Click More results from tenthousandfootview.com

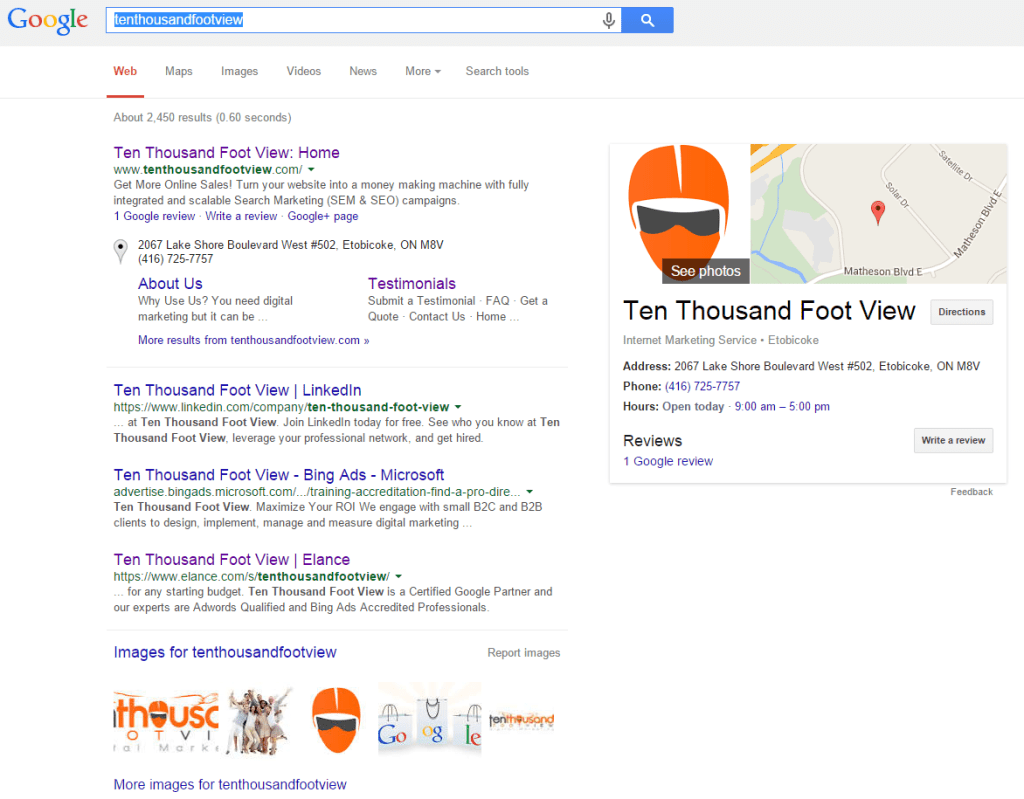[x=253, y=340]
